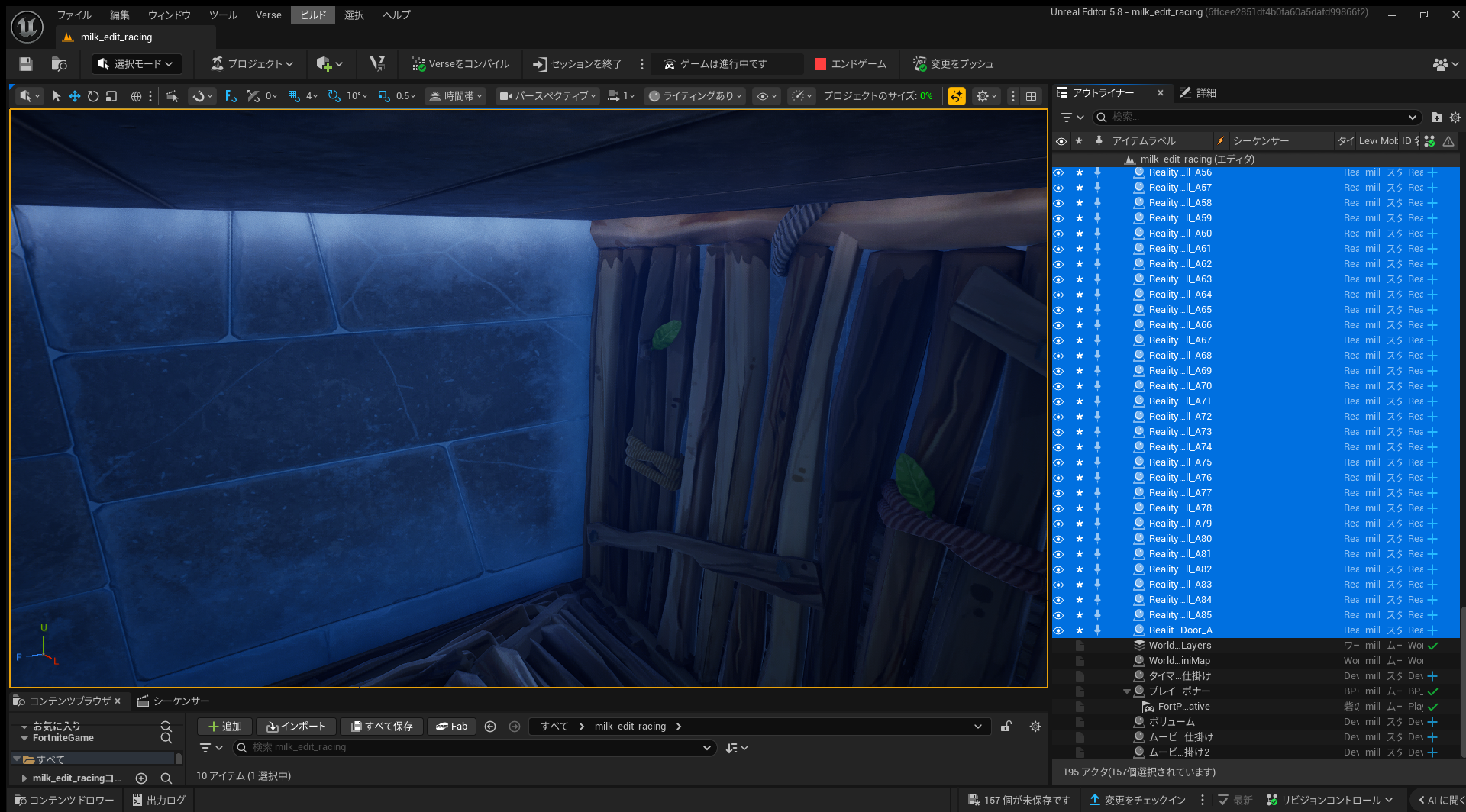Open the 選択モード dropdown
The width and height of the screenshot is (1466, 812).
[x=137, y=64]
